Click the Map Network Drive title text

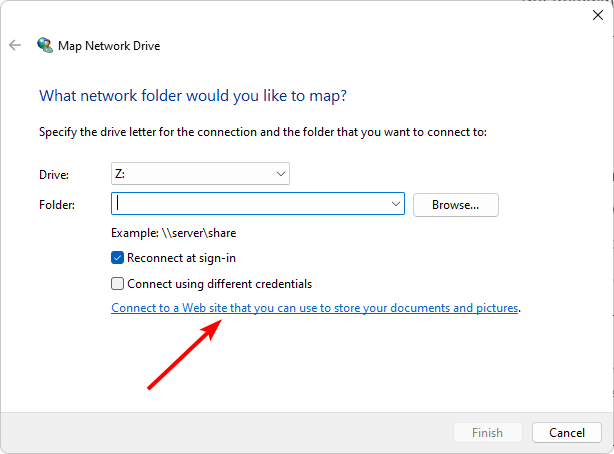(109, 46)
